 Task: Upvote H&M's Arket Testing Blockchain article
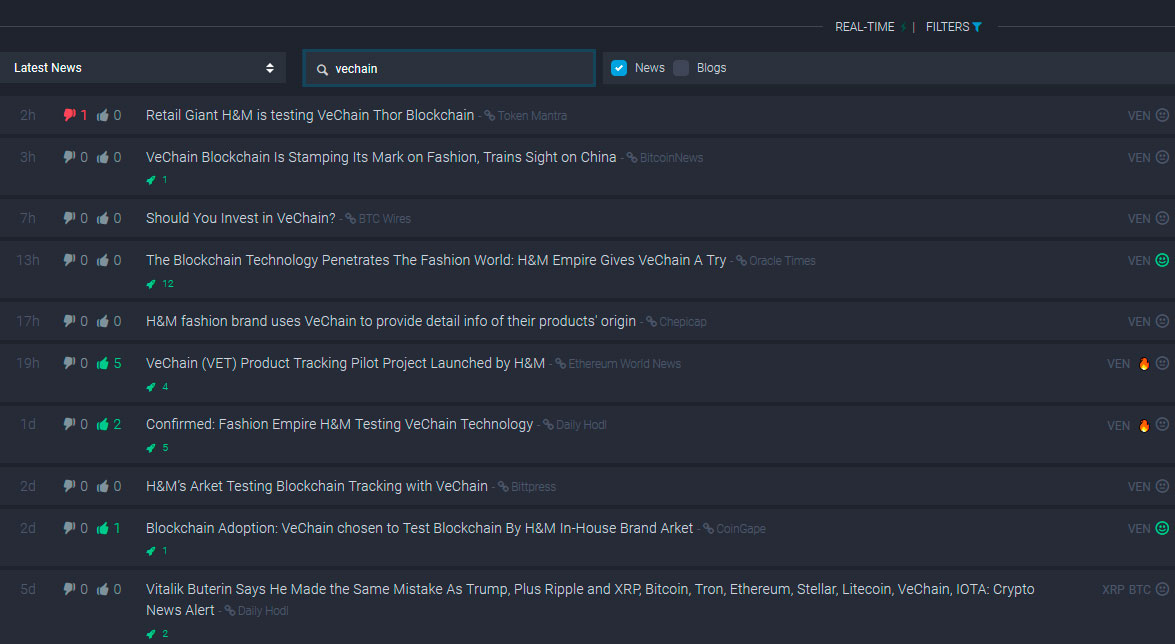pos(103,486)
